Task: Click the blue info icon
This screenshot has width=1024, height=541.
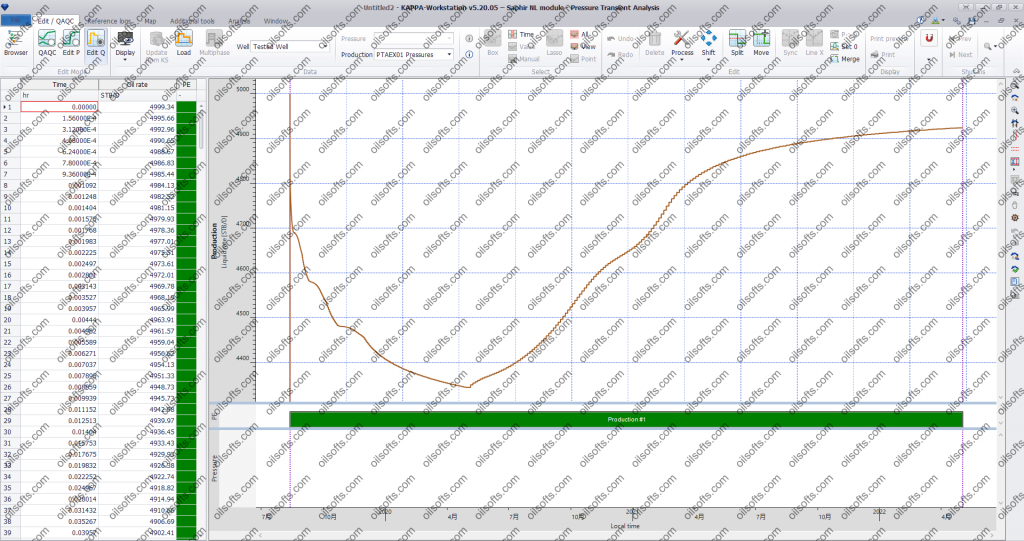Action: [469, 54]
